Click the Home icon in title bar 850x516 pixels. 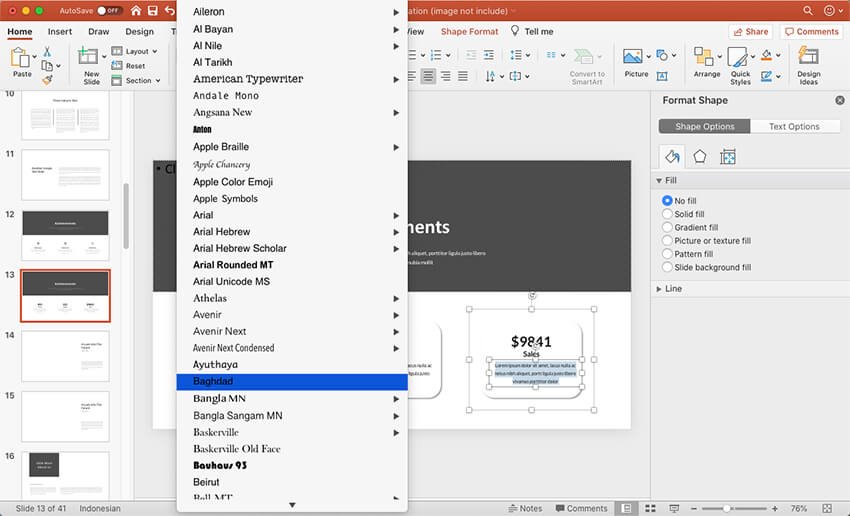pos(136,10)
